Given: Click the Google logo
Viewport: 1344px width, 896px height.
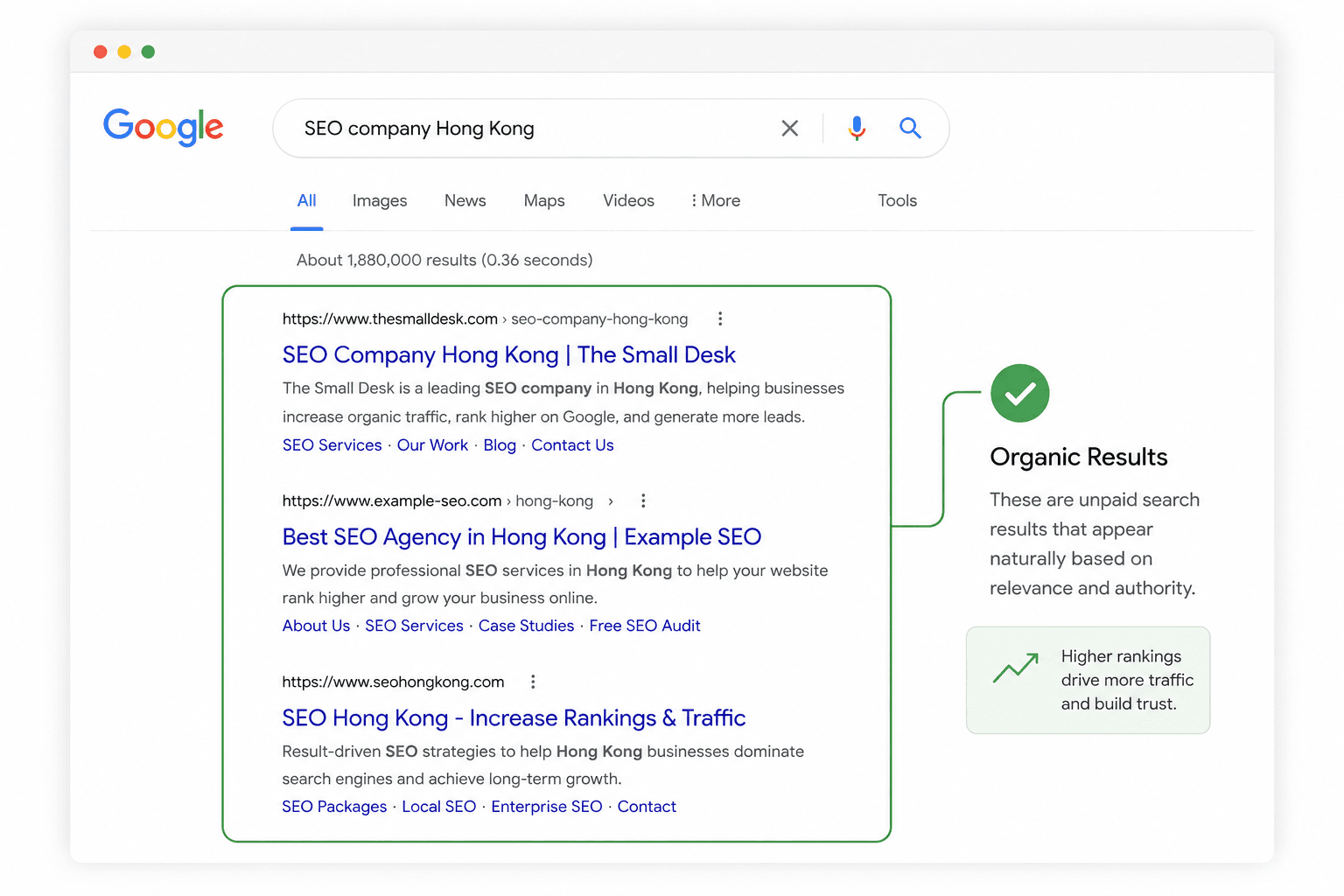Looking at the screenshot, I should pyautogui.click(x=164, y=128).
